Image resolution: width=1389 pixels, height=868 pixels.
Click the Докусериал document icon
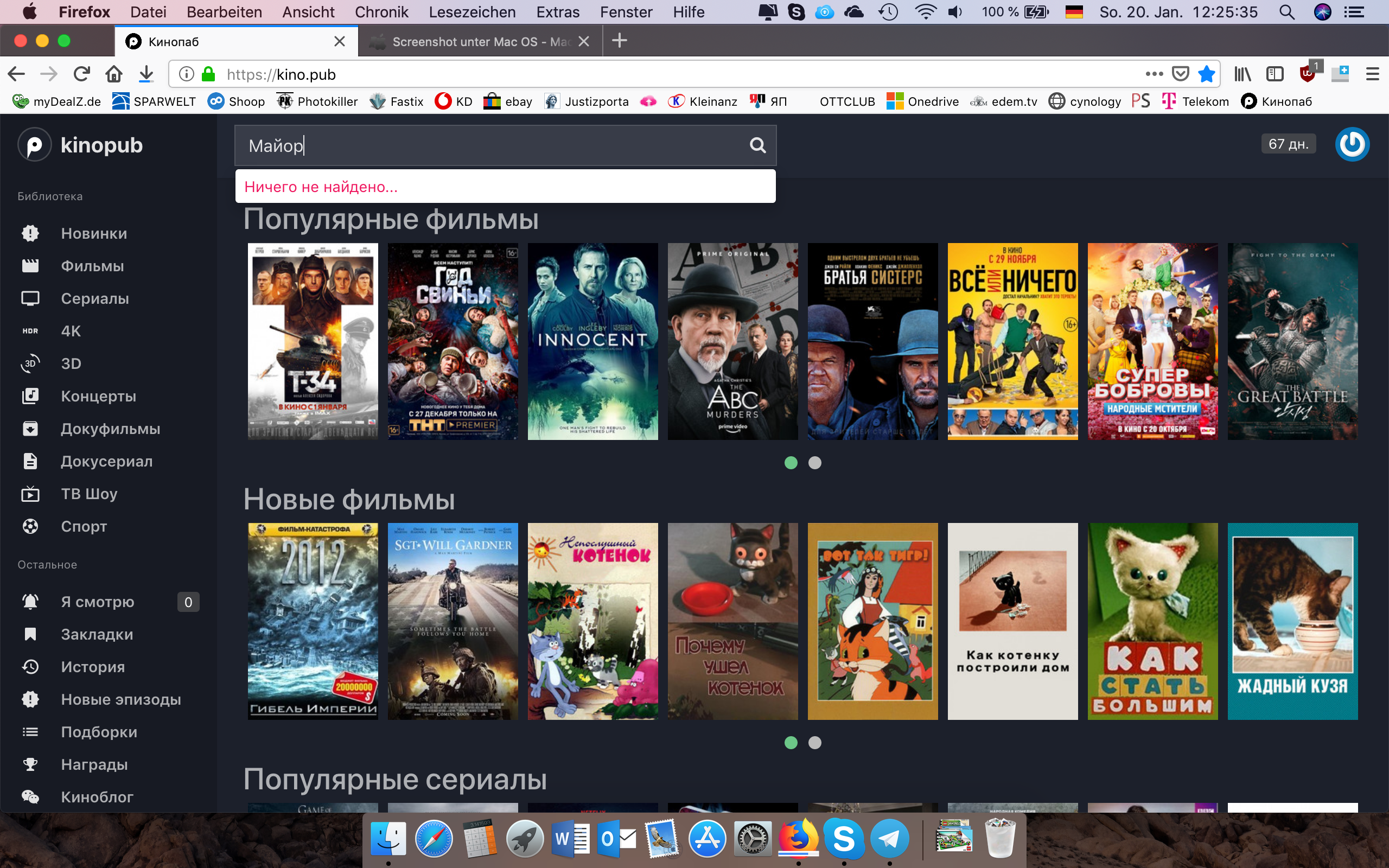coord(30,461)
